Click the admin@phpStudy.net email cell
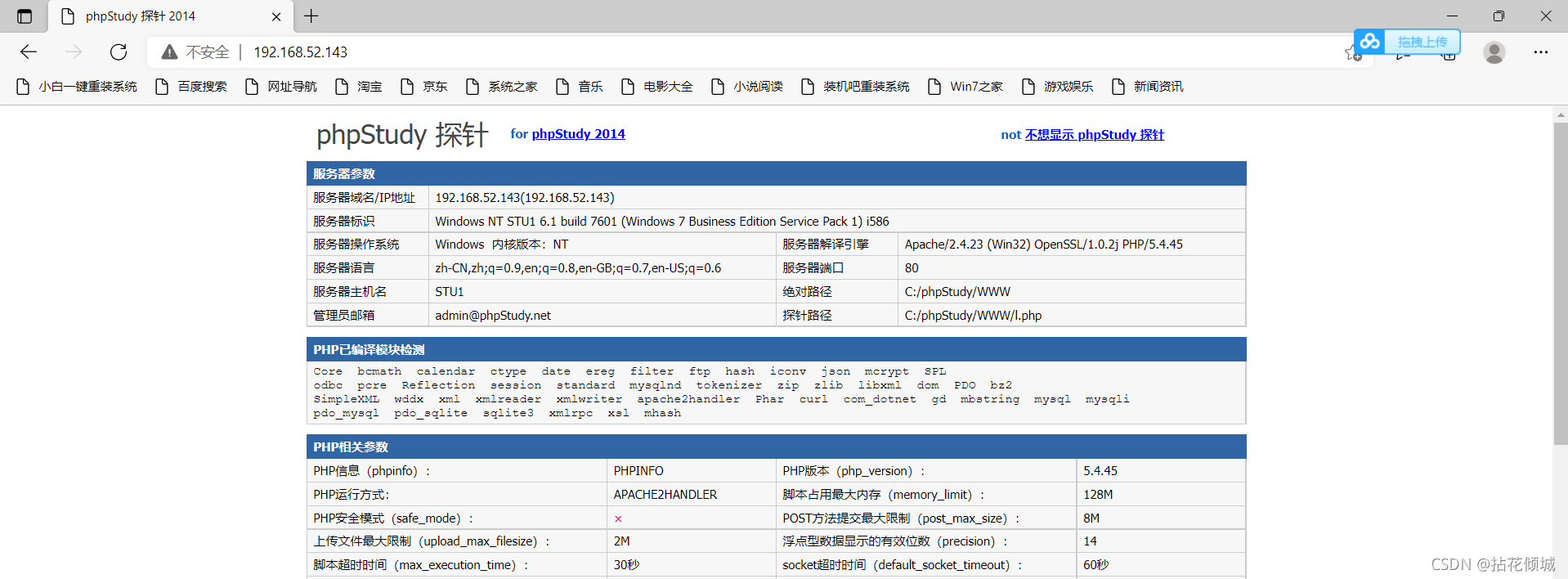Screen dimensions: 1568x579 tap(493, 316)
